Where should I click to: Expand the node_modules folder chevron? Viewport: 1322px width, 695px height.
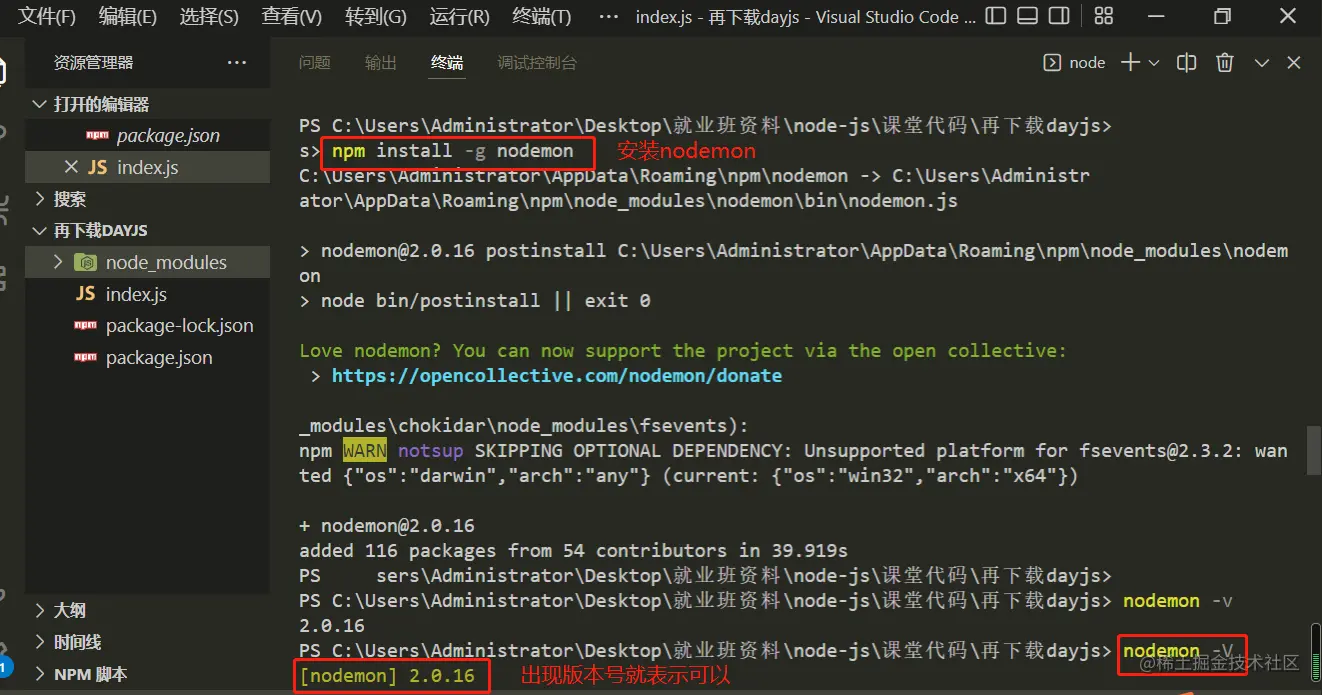tap(57, 262)
